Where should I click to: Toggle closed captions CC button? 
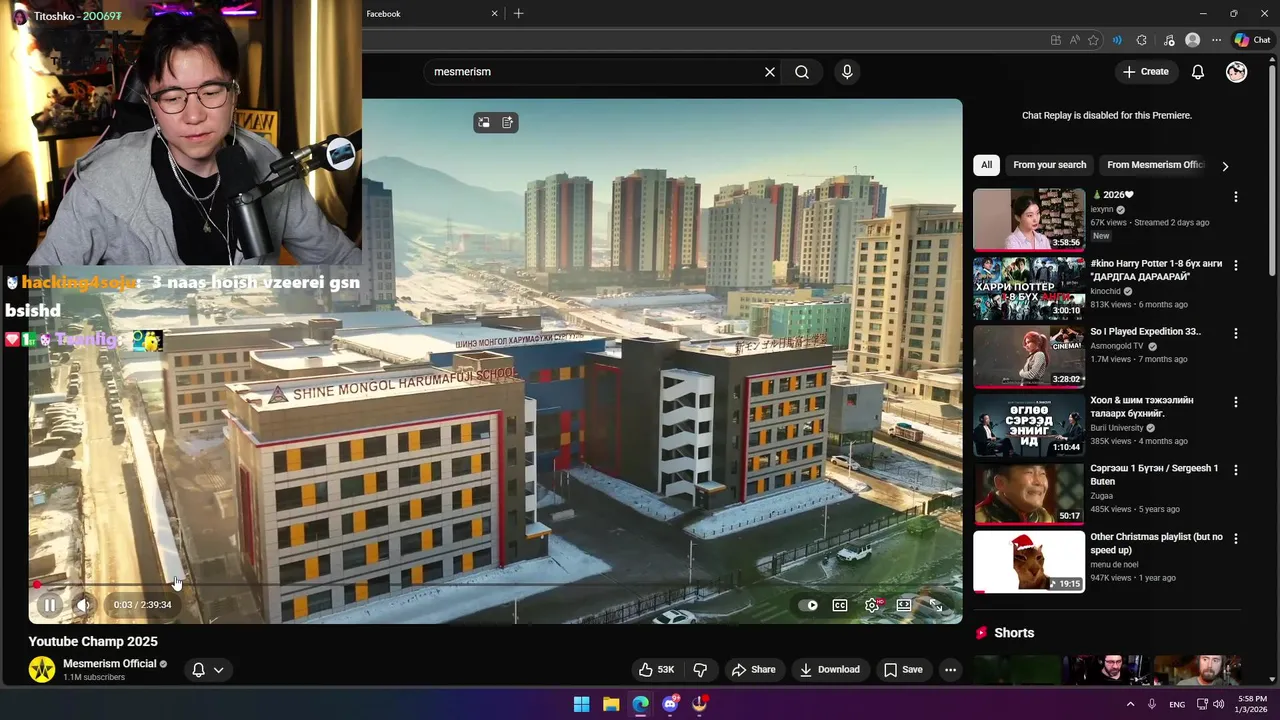[x=840, y=605]
